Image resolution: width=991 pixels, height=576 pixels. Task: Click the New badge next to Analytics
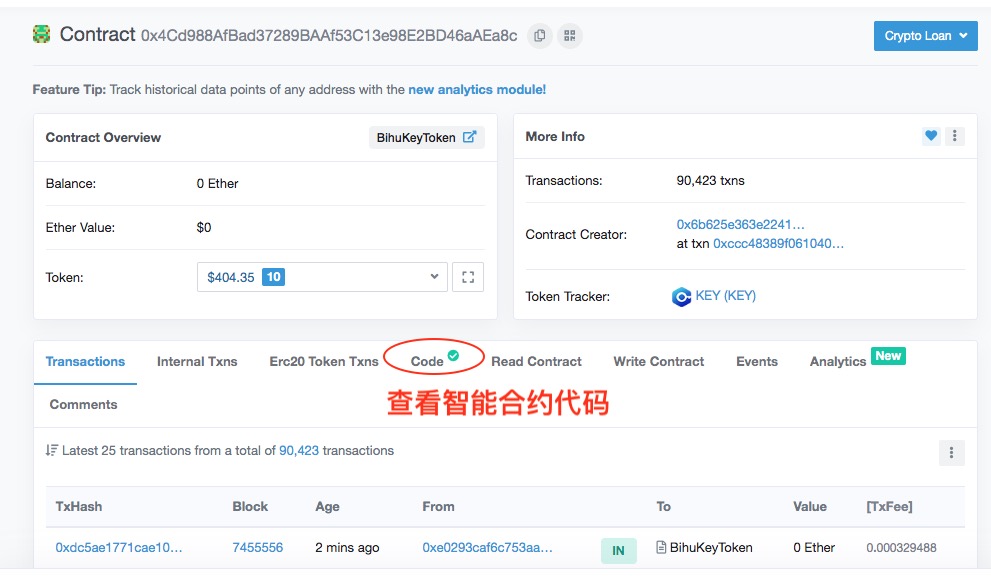click(x=888, y=356)
